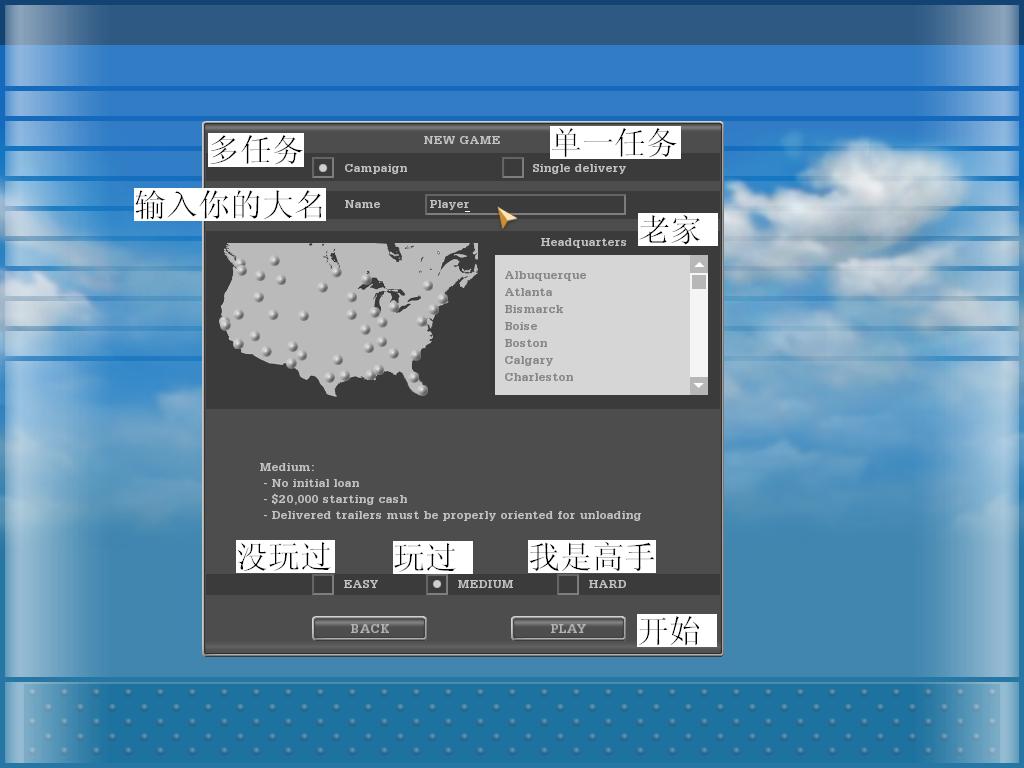Click the headquarters list scrollbar thumb
This screenshot has height=768, width=1024.
point(699,282)
